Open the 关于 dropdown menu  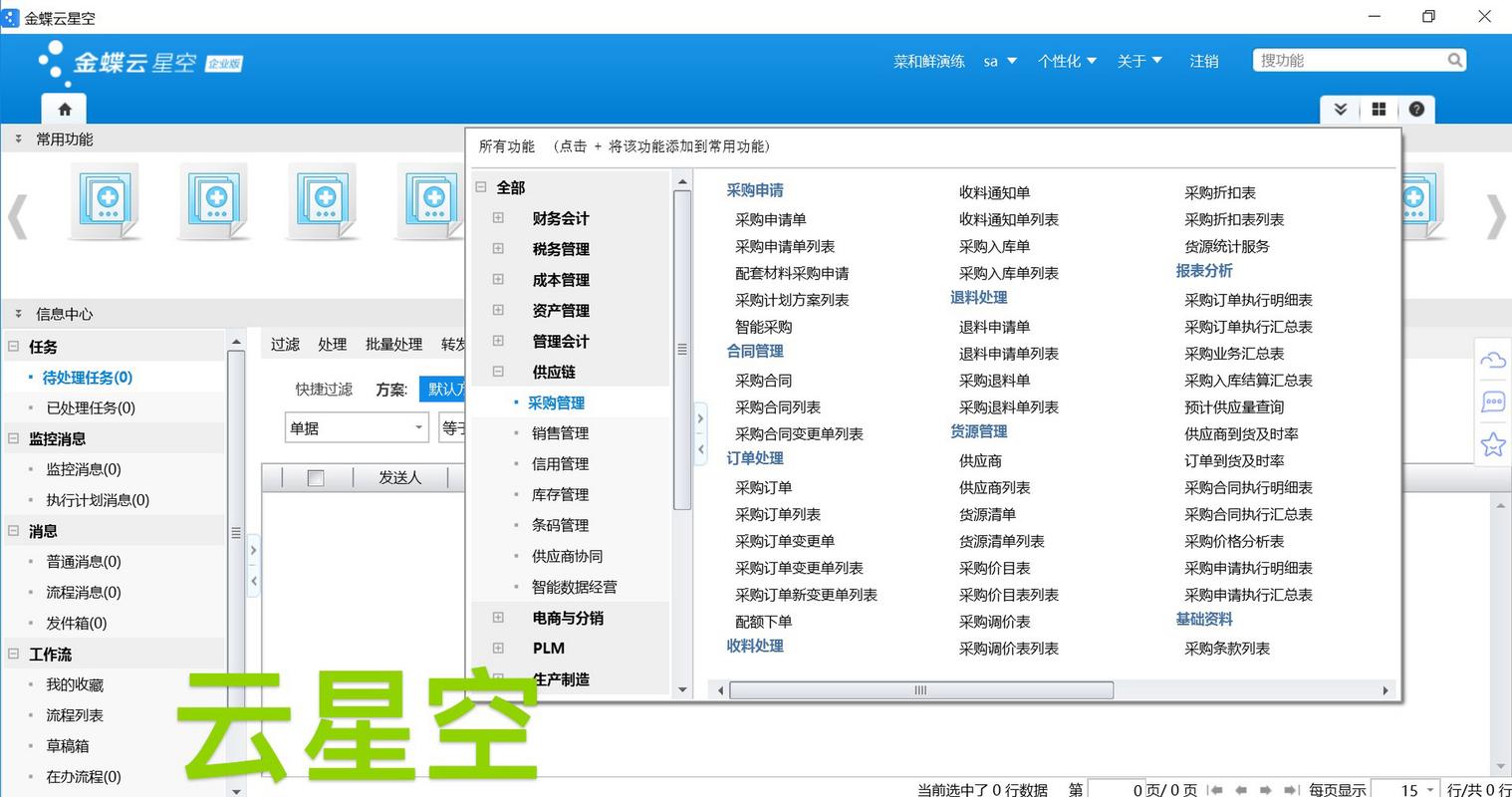pyautogui.click(x=1139, y=61)
